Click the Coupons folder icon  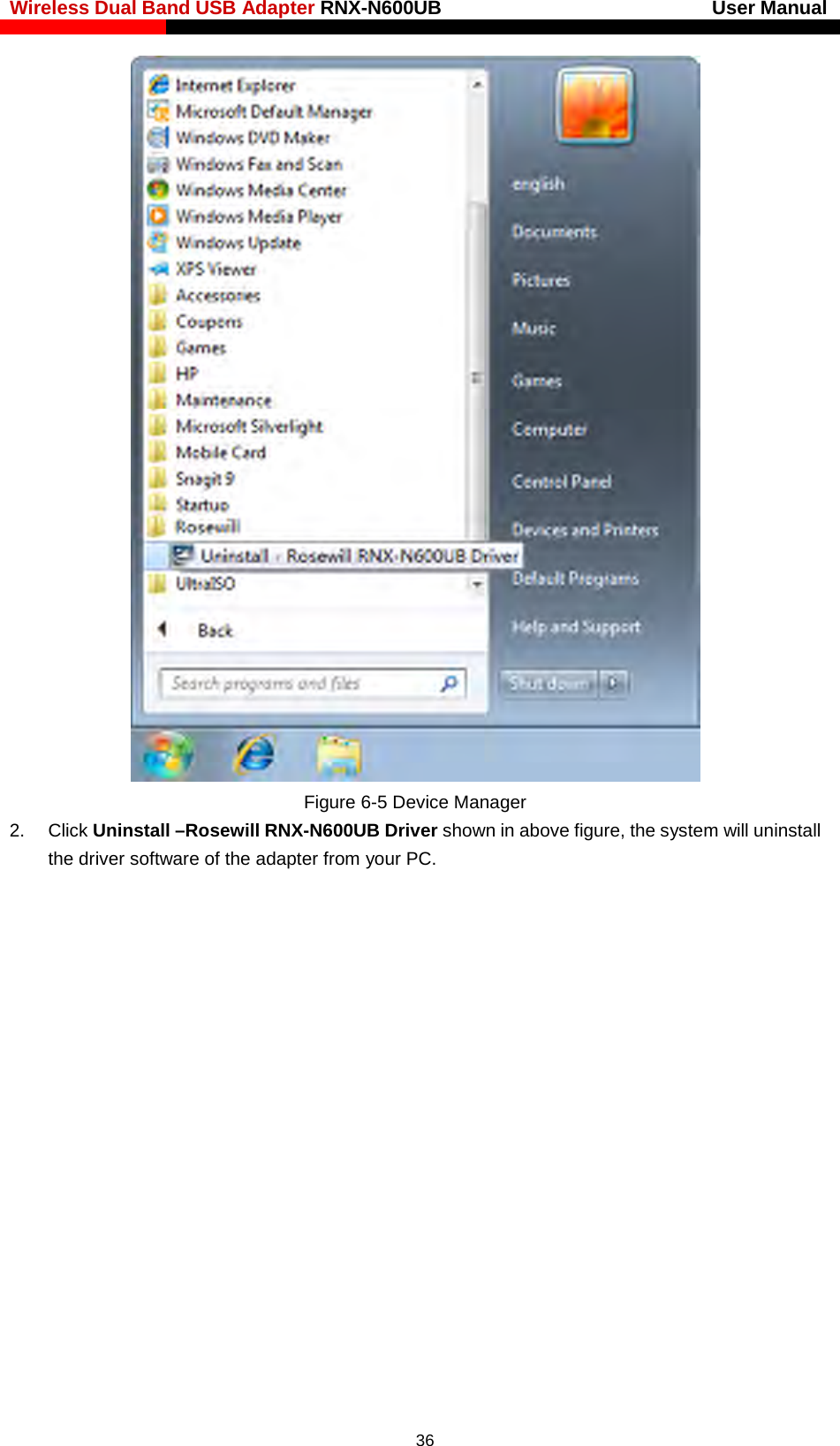point(158,321)
